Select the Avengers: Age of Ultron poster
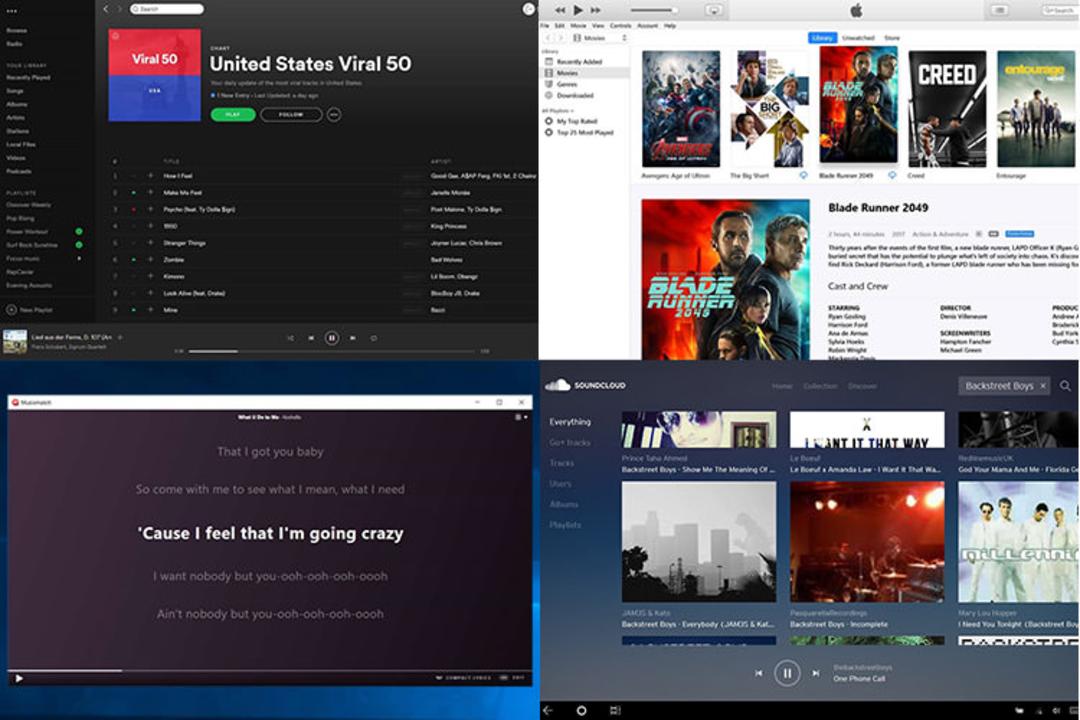This screenshot has height=720, width=1080. tap(681, 109)
